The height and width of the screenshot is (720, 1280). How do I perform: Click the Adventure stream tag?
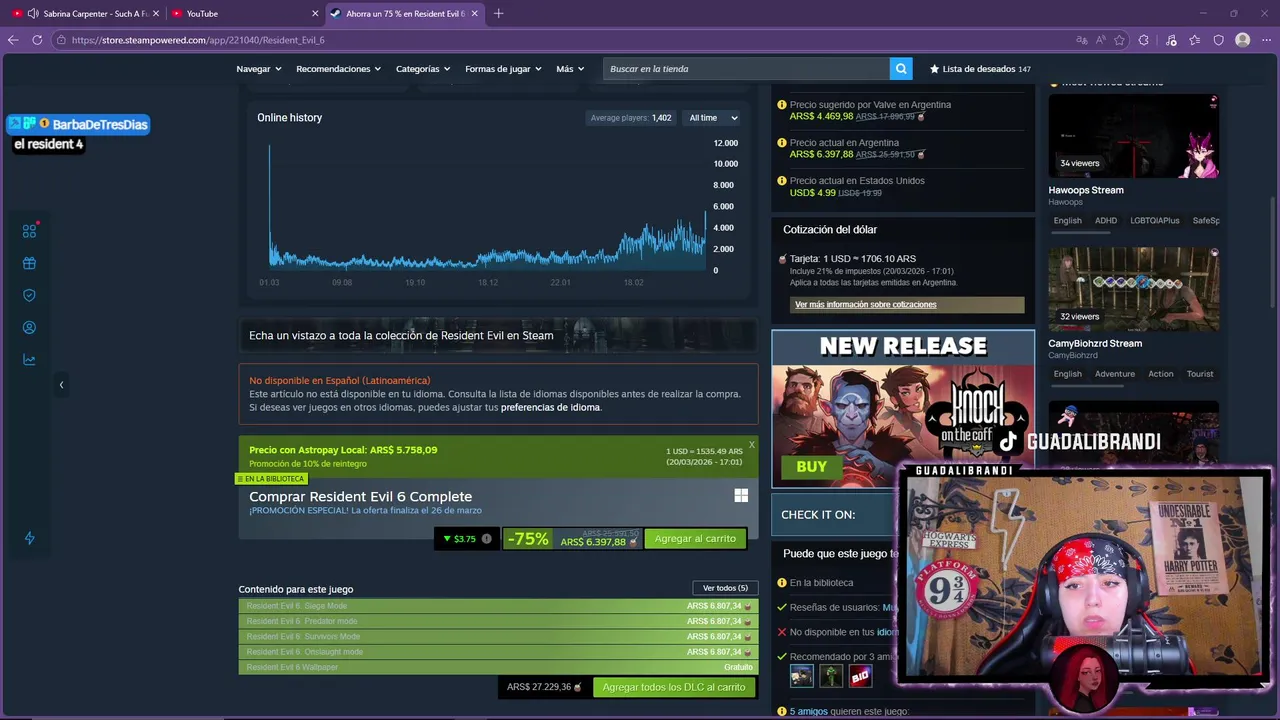1114,374
